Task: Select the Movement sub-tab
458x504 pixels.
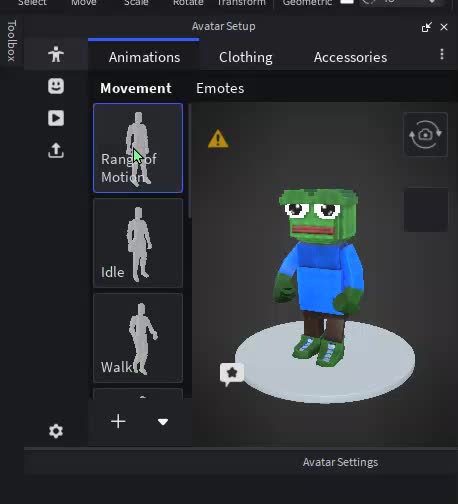Action: tap(136, 88)
